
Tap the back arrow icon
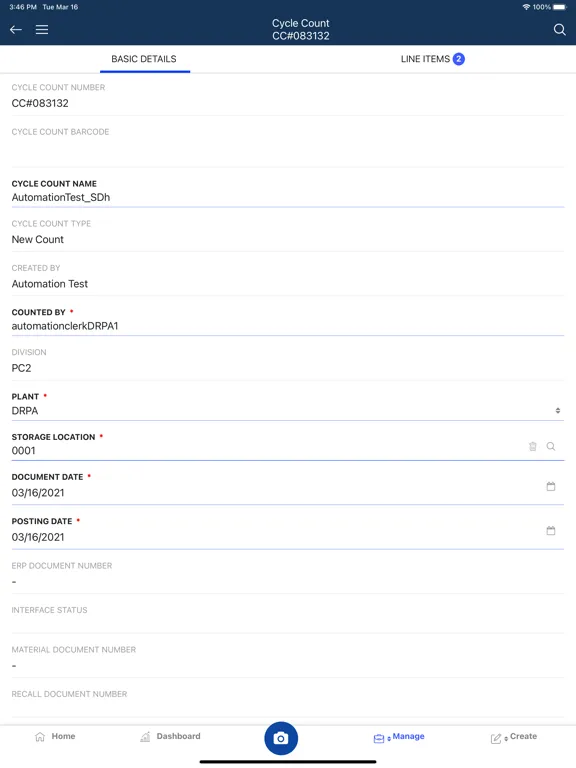[x=16, y=29]
